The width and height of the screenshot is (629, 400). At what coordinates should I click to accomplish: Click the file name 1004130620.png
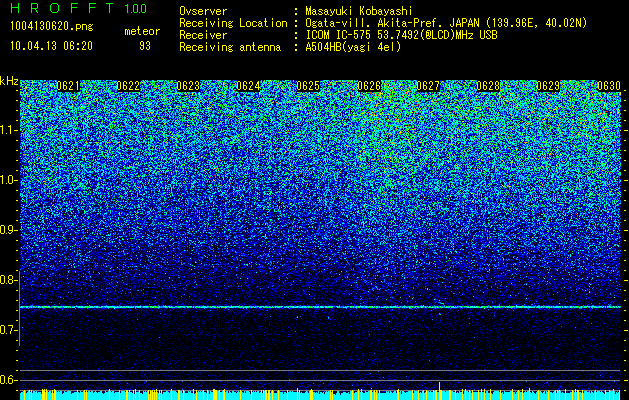pos(52,27)
